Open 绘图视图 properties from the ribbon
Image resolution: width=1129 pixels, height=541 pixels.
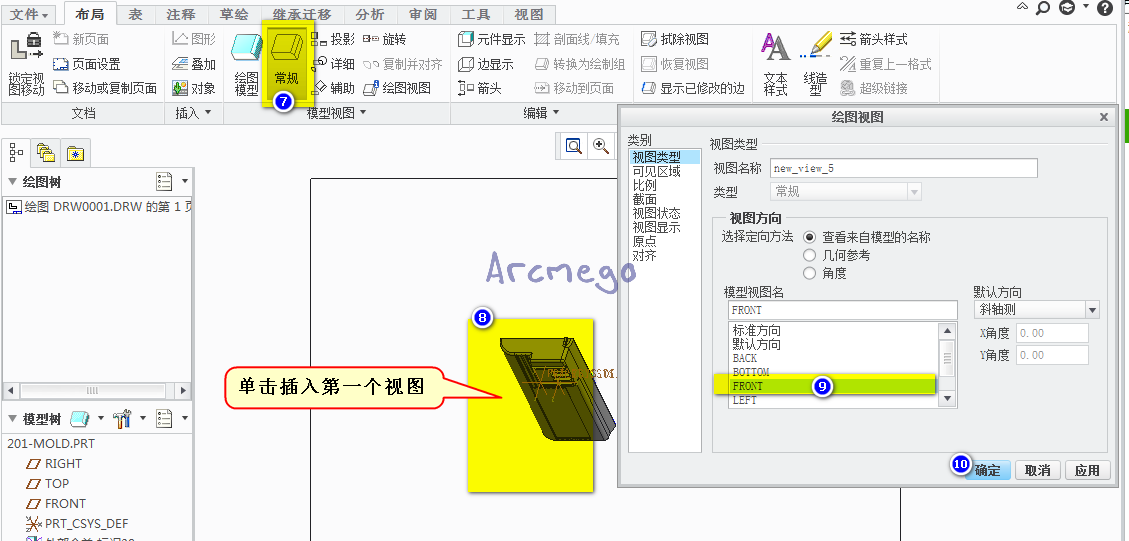coord(397,89)
